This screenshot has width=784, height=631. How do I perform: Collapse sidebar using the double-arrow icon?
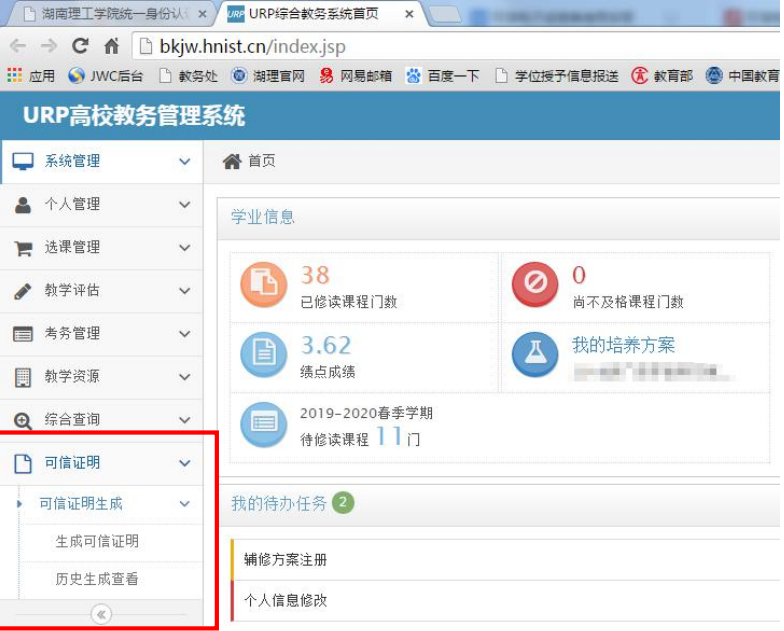click(x=101, y=615)
